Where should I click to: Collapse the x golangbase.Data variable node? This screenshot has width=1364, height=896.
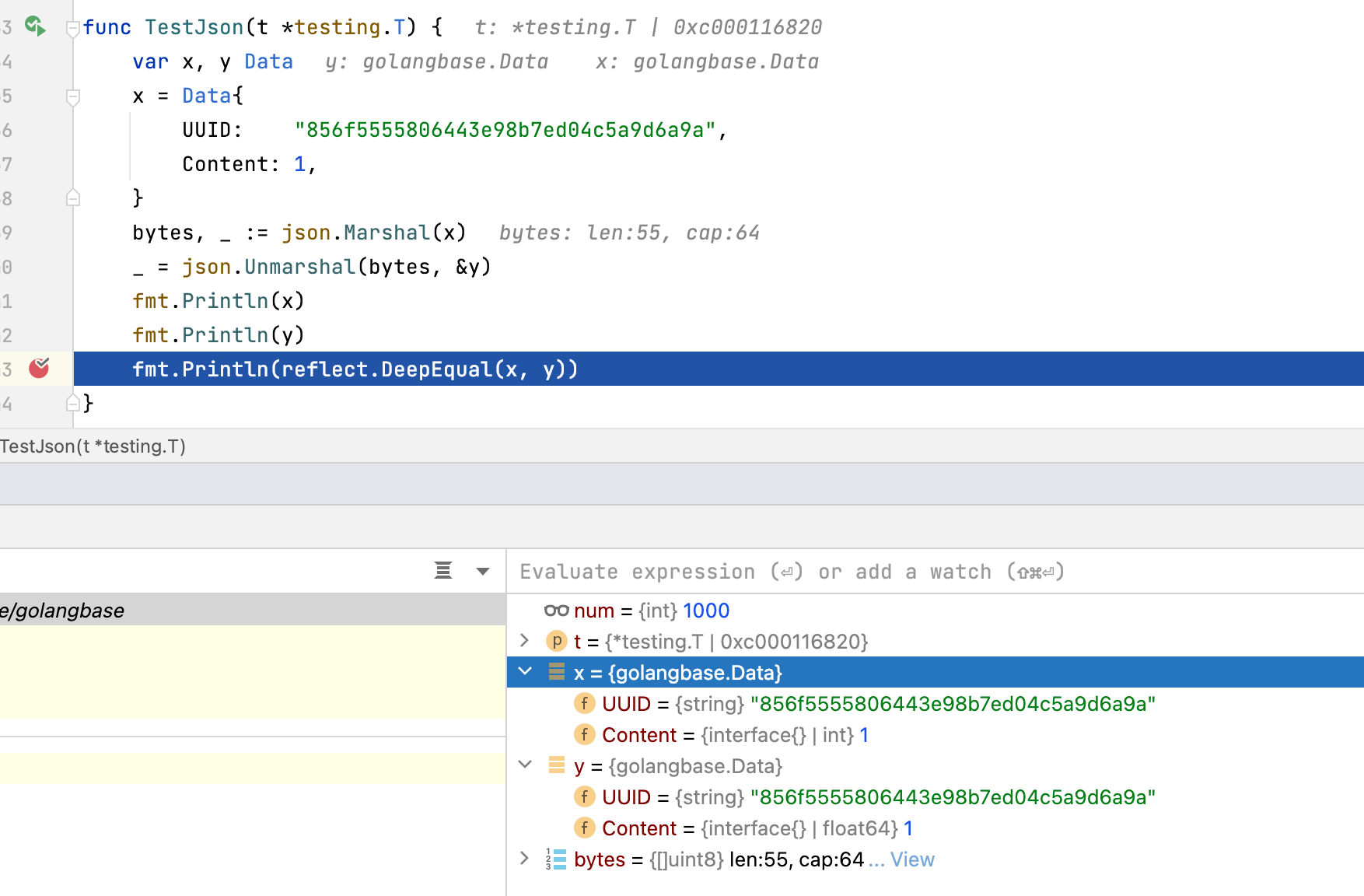click(525, 672)
